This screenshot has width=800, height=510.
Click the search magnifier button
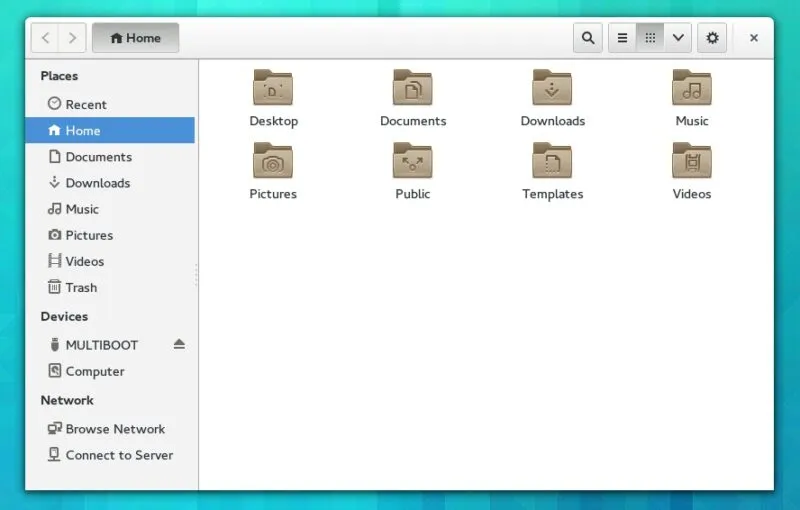click(x=588, y=38)
